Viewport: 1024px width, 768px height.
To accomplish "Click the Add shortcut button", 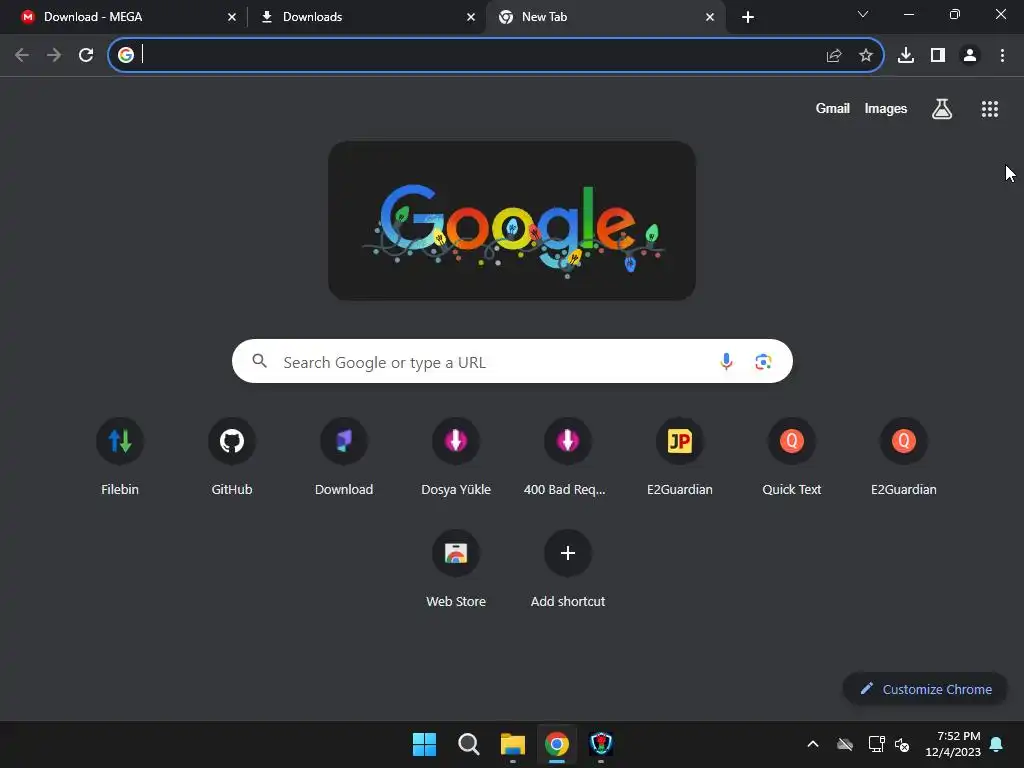I will [x=568, y=569].
